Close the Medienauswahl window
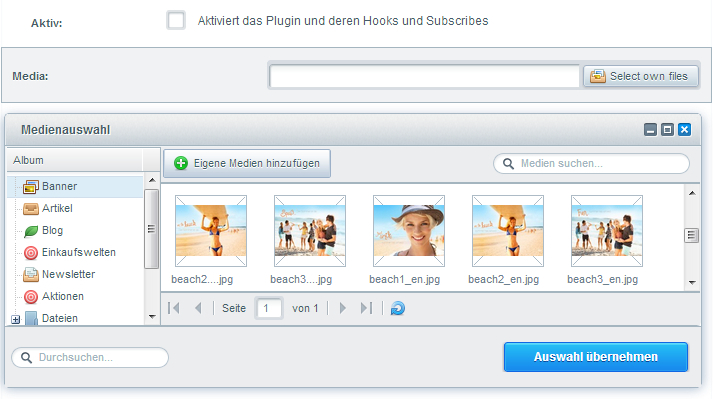Image resolution: width=713 pixels, height=399 pixels. (684, 130)
